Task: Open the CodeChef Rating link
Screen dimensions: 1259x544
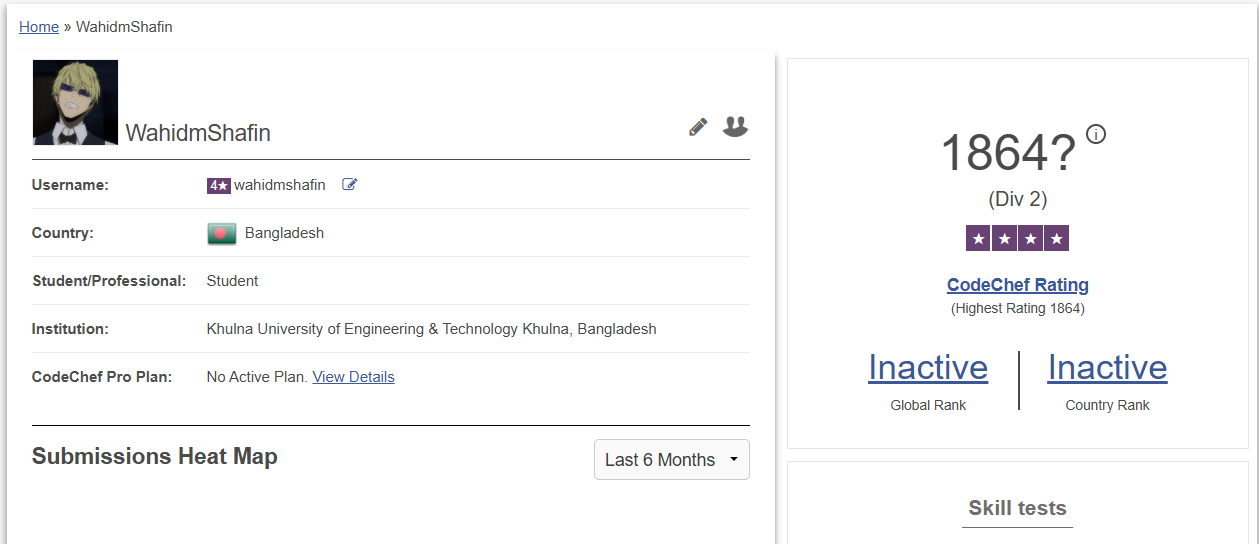Action: 1017,285
